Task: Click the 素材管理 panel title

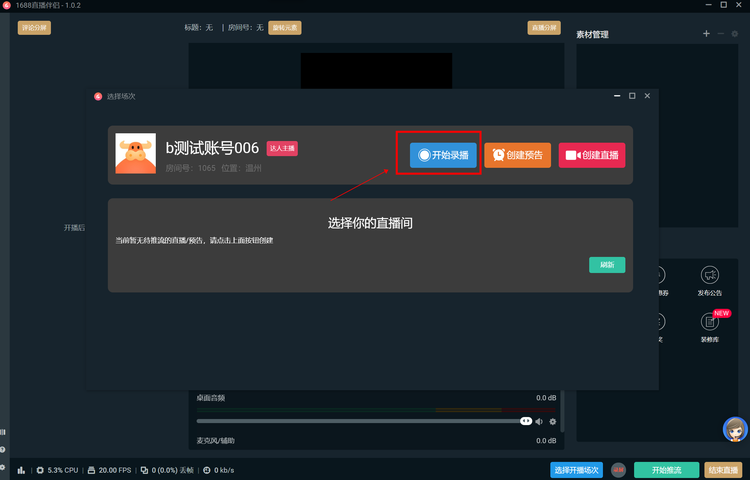Action: (592, 34)
